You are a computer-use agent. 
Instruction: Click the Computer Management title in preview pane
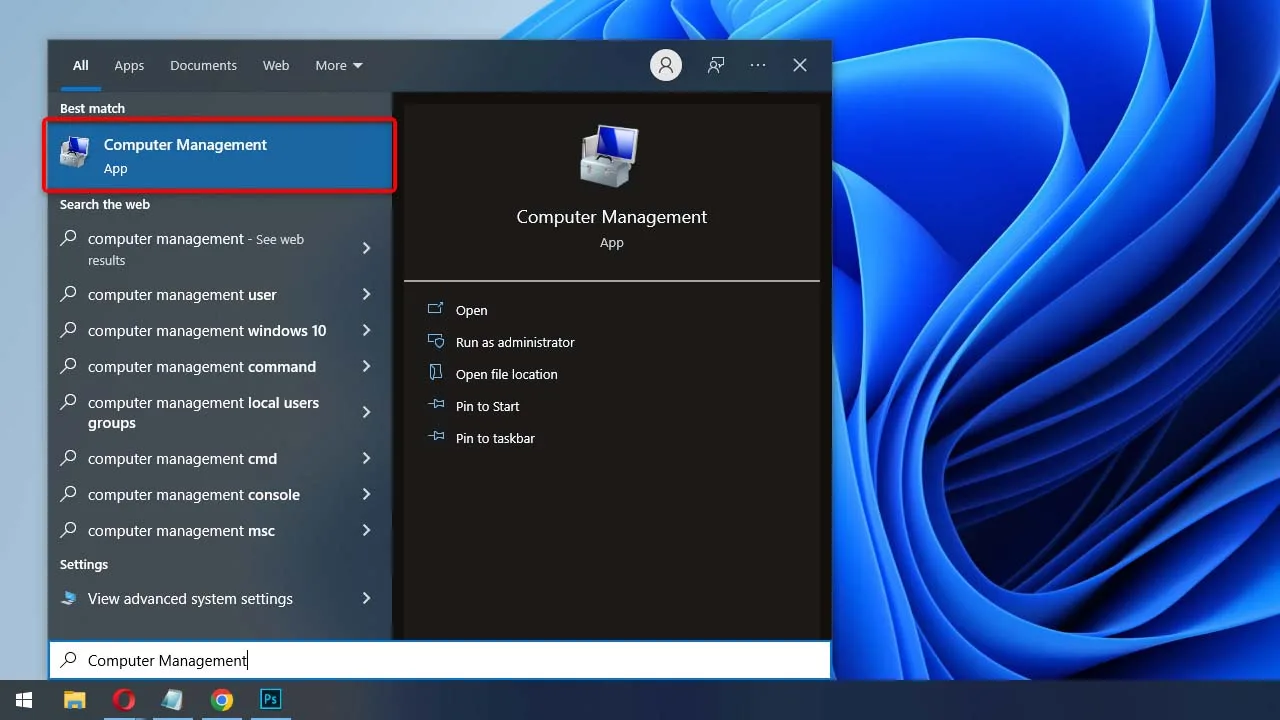611,217
